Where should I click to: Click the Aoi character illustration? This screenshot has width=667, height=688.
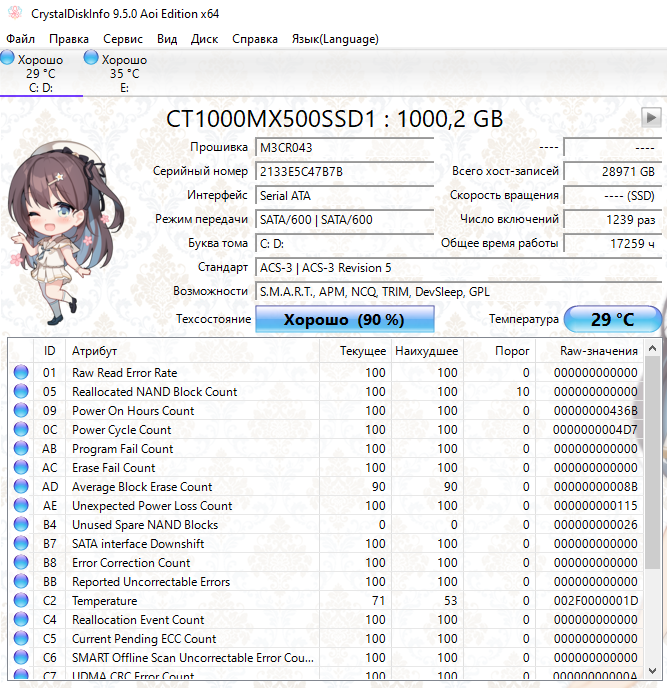[64, 233]
